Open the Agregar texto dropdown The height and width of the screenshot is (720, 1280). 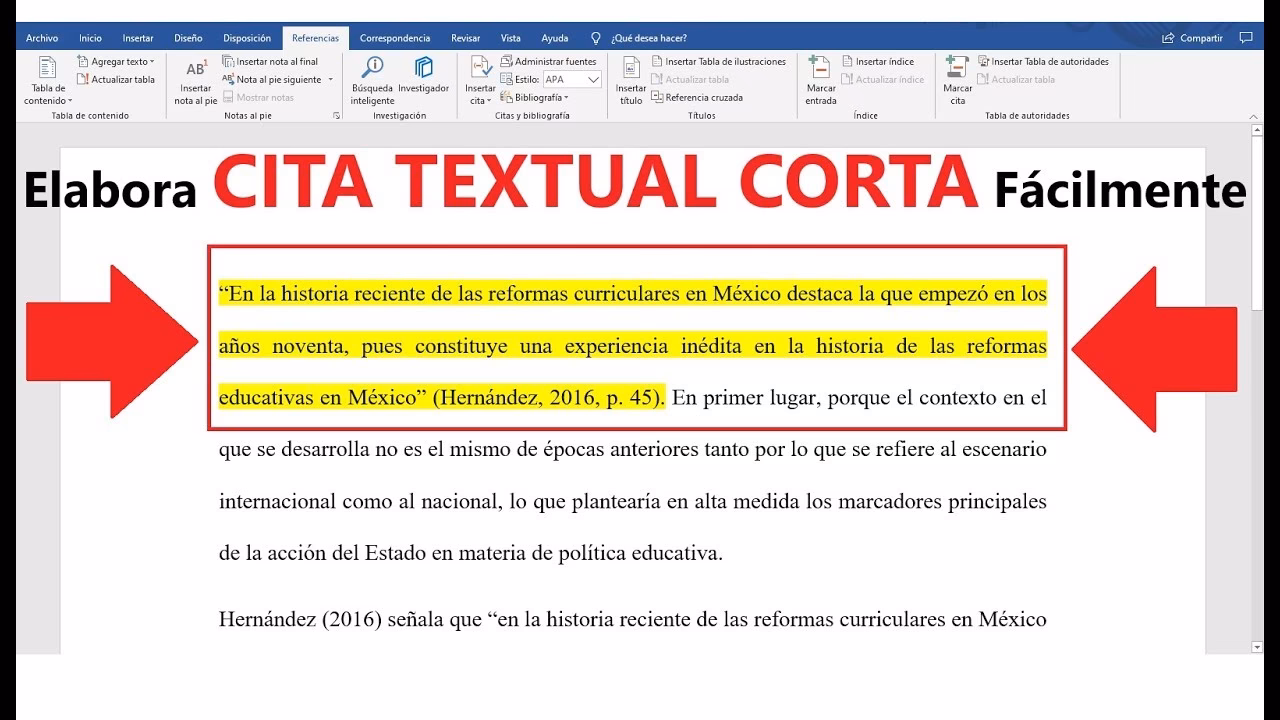point(116,61)
